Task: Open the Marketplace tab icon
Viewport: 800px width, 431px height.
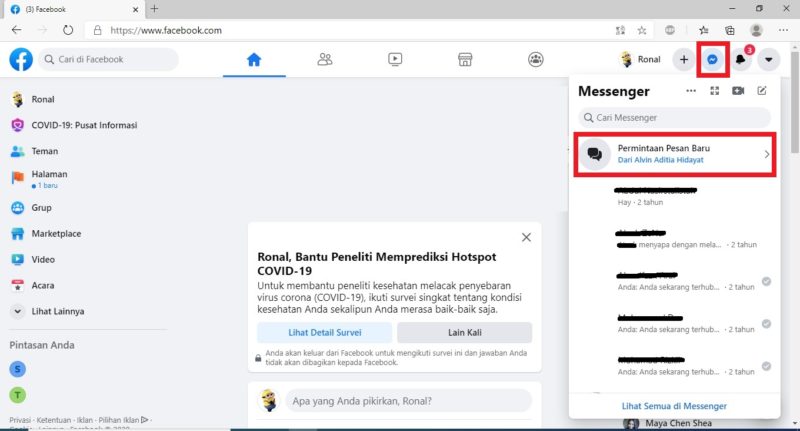Action: (x=465, y=60)
